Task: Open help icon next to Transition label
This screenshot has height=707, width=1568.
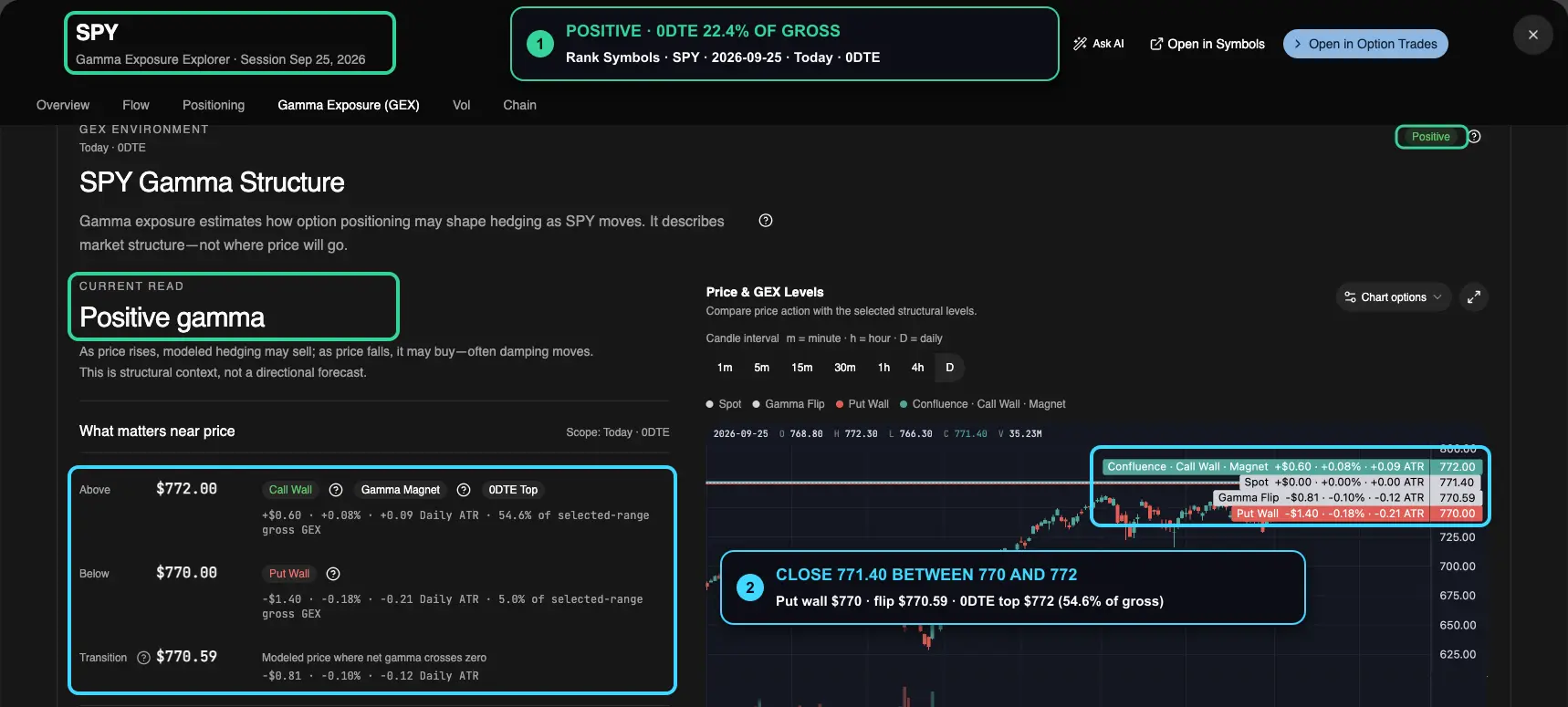Action: pos(143,658)
